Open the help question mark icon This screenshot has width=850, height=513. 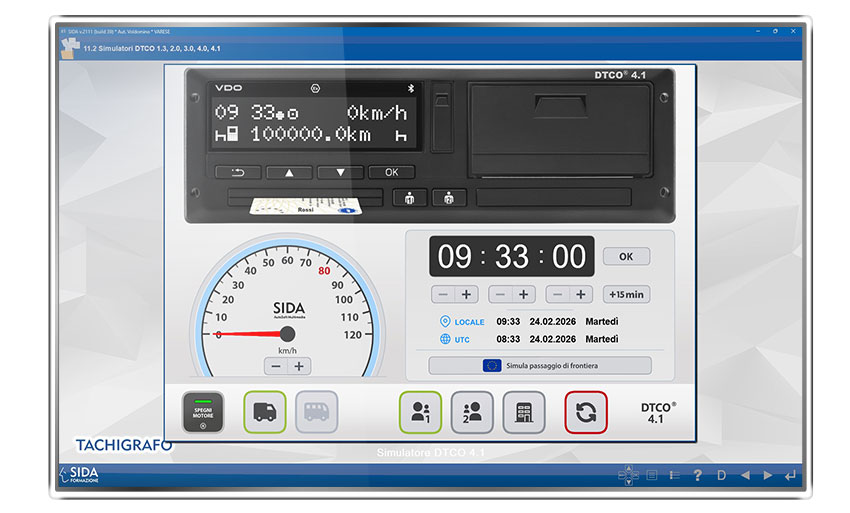697,475
